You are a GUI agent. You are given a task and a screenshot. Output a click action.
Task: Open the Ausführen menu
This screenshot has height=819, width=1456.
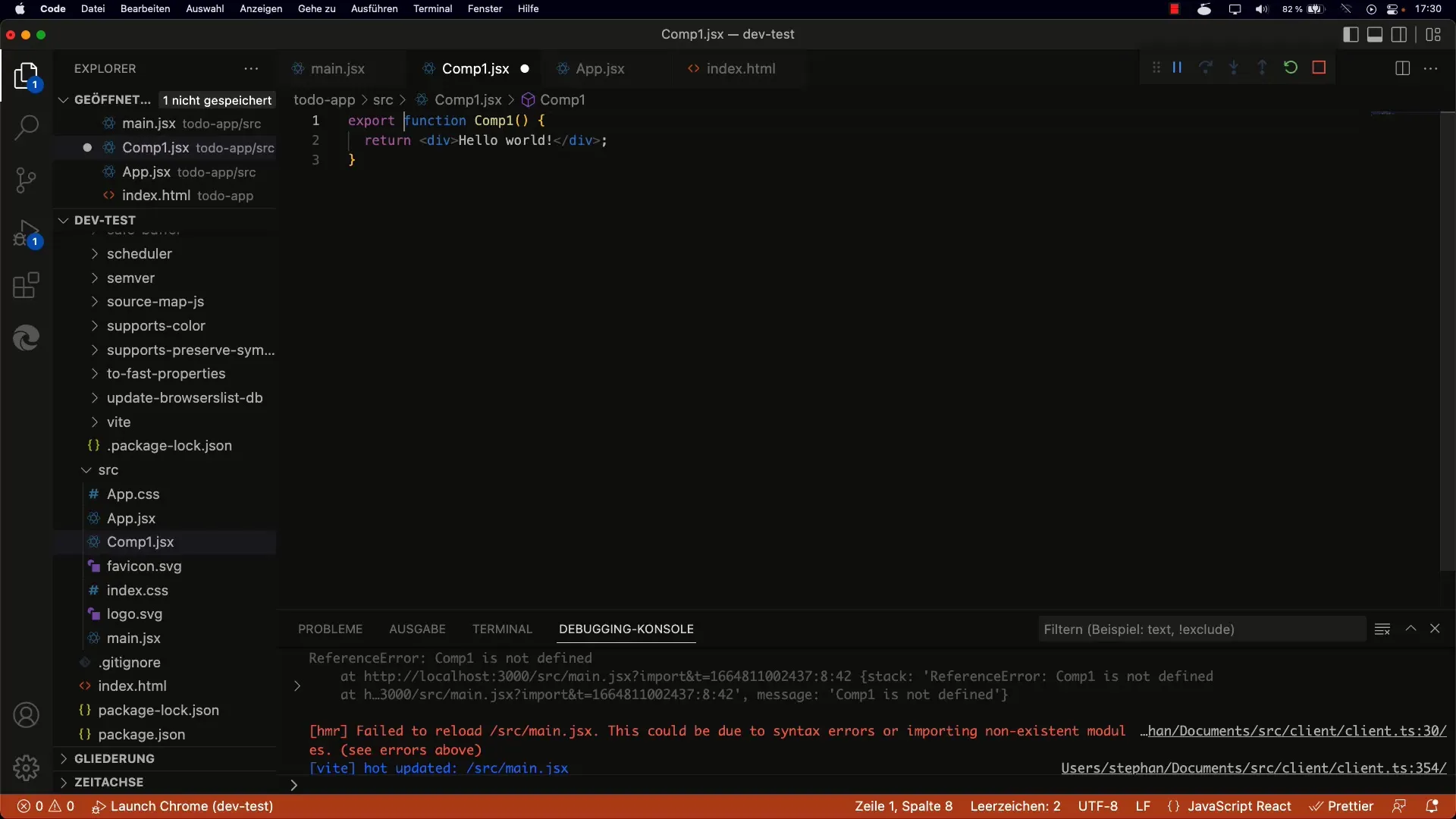[373, 8]
